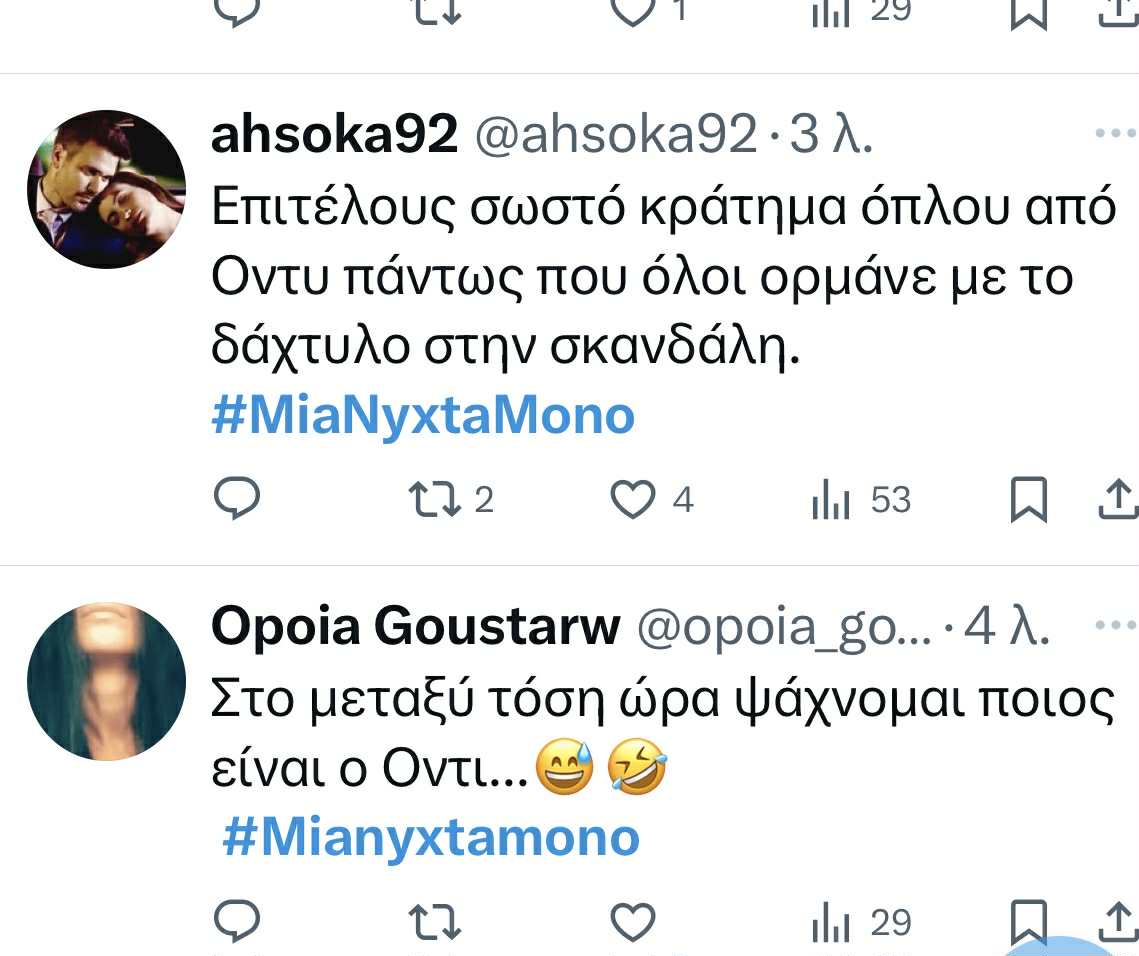Retweet Opoia Goustarw's tweet

pyautogui.click(x=434, y=922)
